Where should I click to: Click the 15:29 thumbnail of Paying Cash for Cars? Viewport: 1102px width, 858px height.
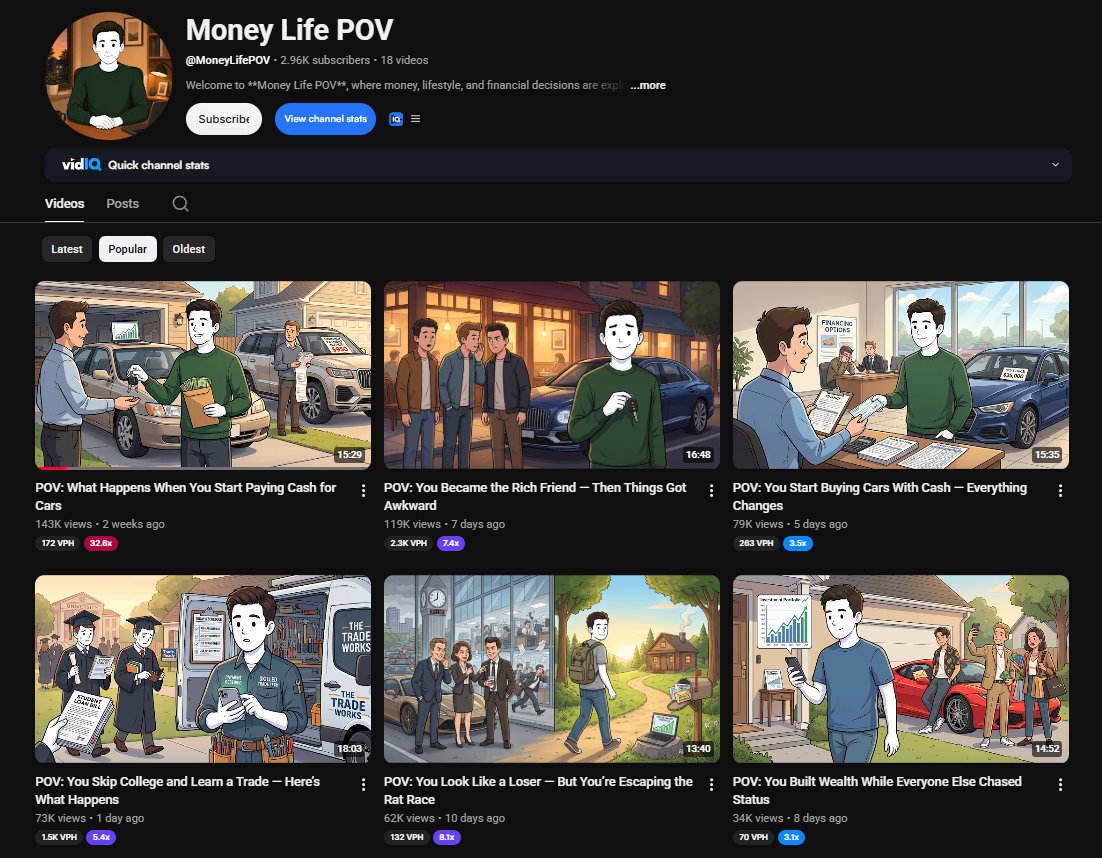click(x=203, y=375)
